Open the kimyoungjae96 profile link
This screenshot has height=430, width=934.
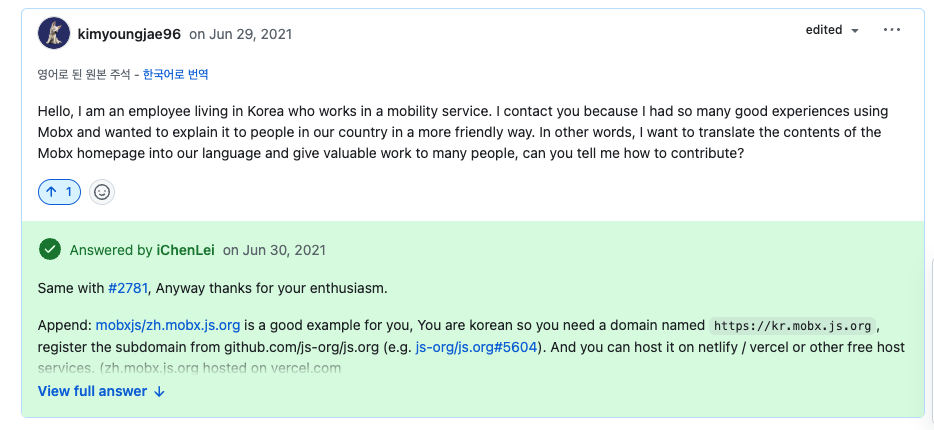129,34
